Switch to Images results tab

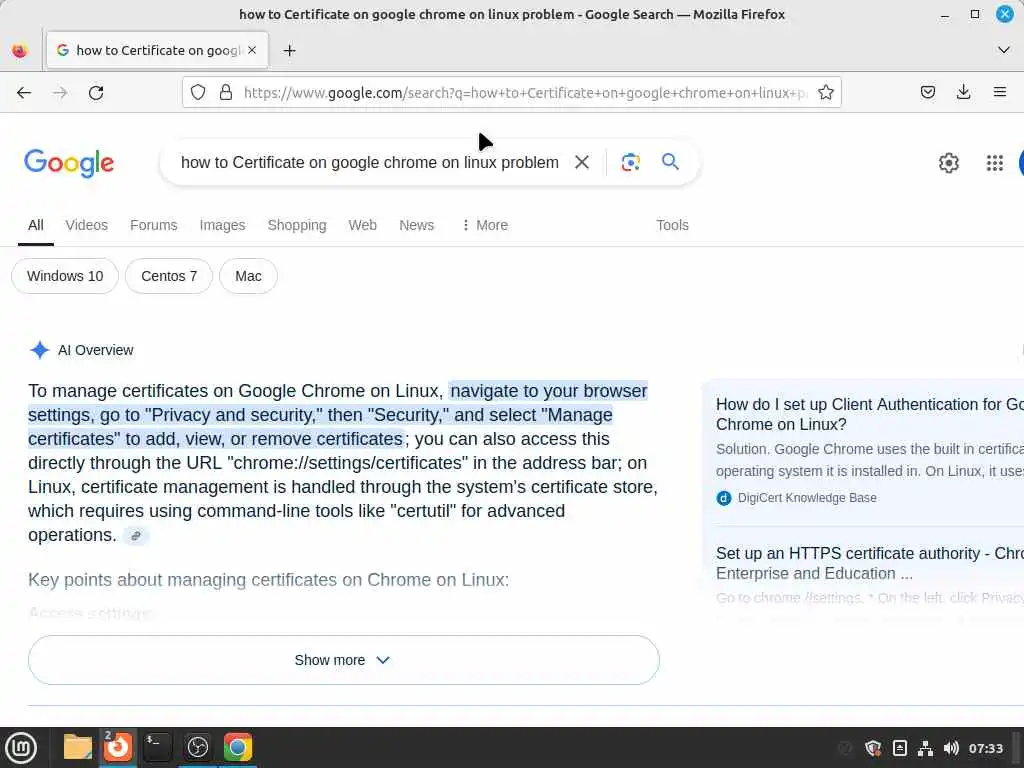pos(223,225)
